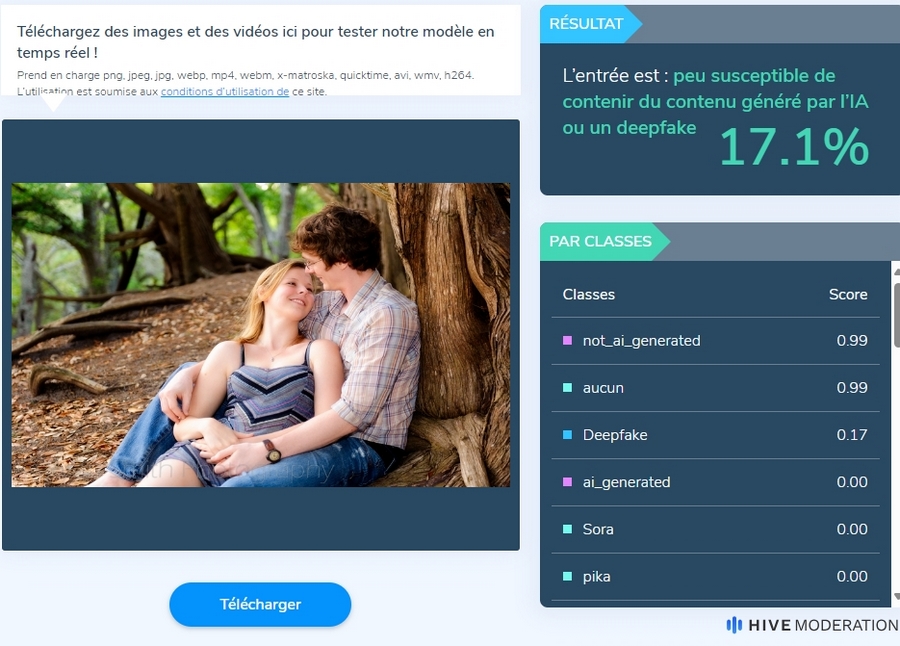
Task: Click the Sora class row label
Action: click(x=598, y=529)
